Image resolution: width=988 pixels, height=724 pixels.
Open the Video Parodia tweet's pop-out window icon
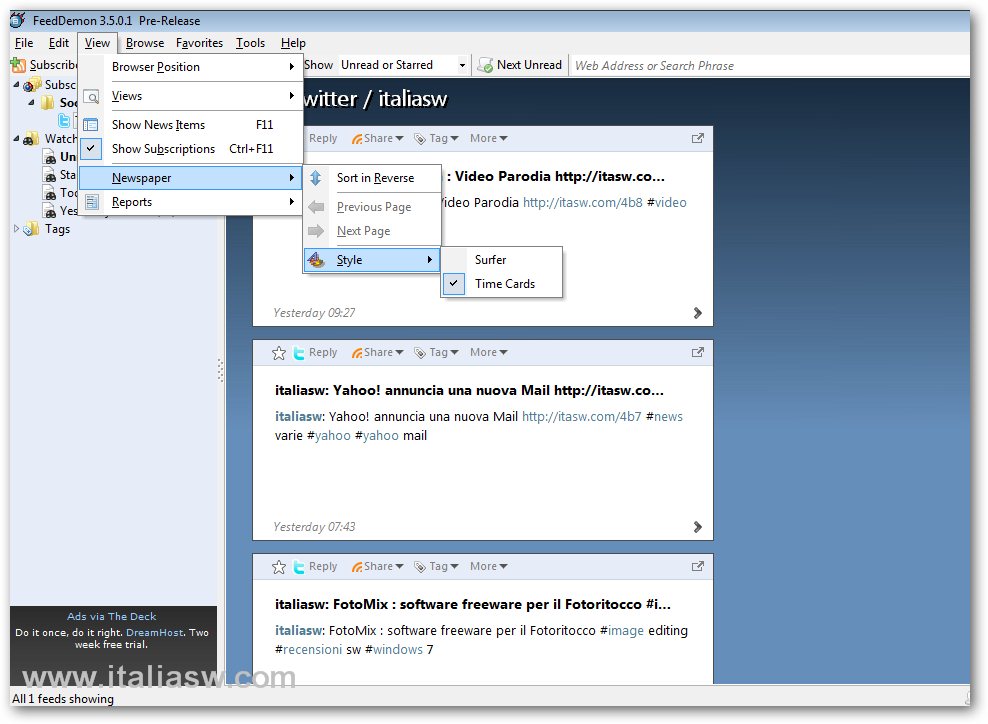pyautogui.click(x=698, y=138)
